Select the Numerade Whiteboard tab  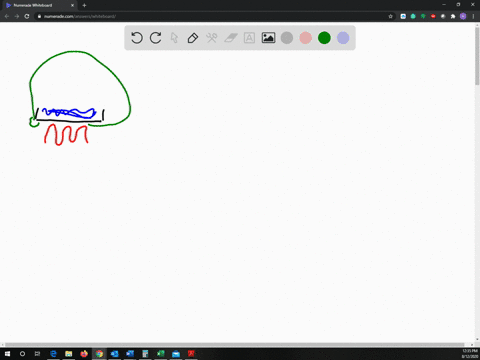click(39, 5)
